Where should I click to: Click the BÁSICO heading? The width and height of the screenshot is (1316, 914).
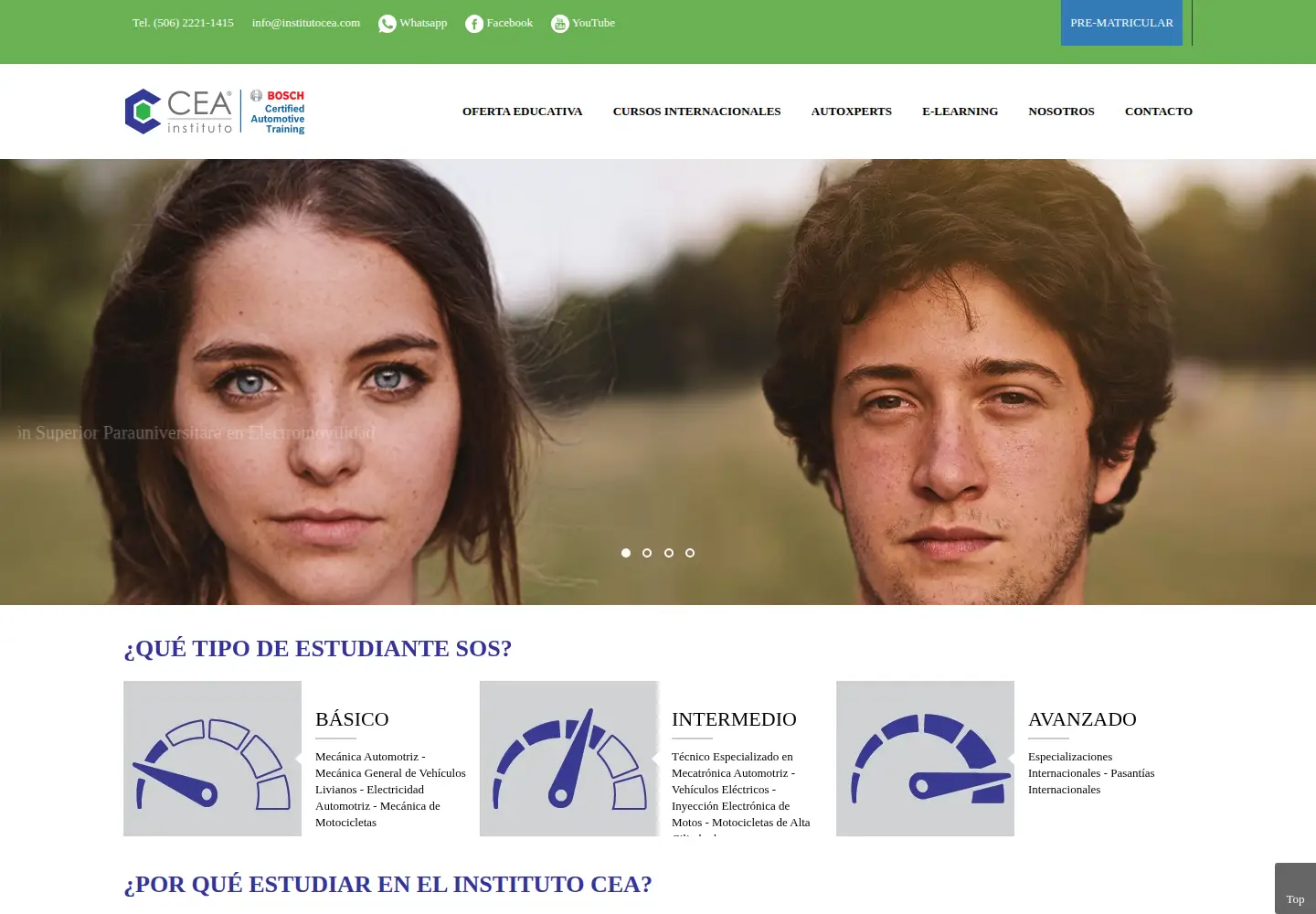click(x=352, y=719)
